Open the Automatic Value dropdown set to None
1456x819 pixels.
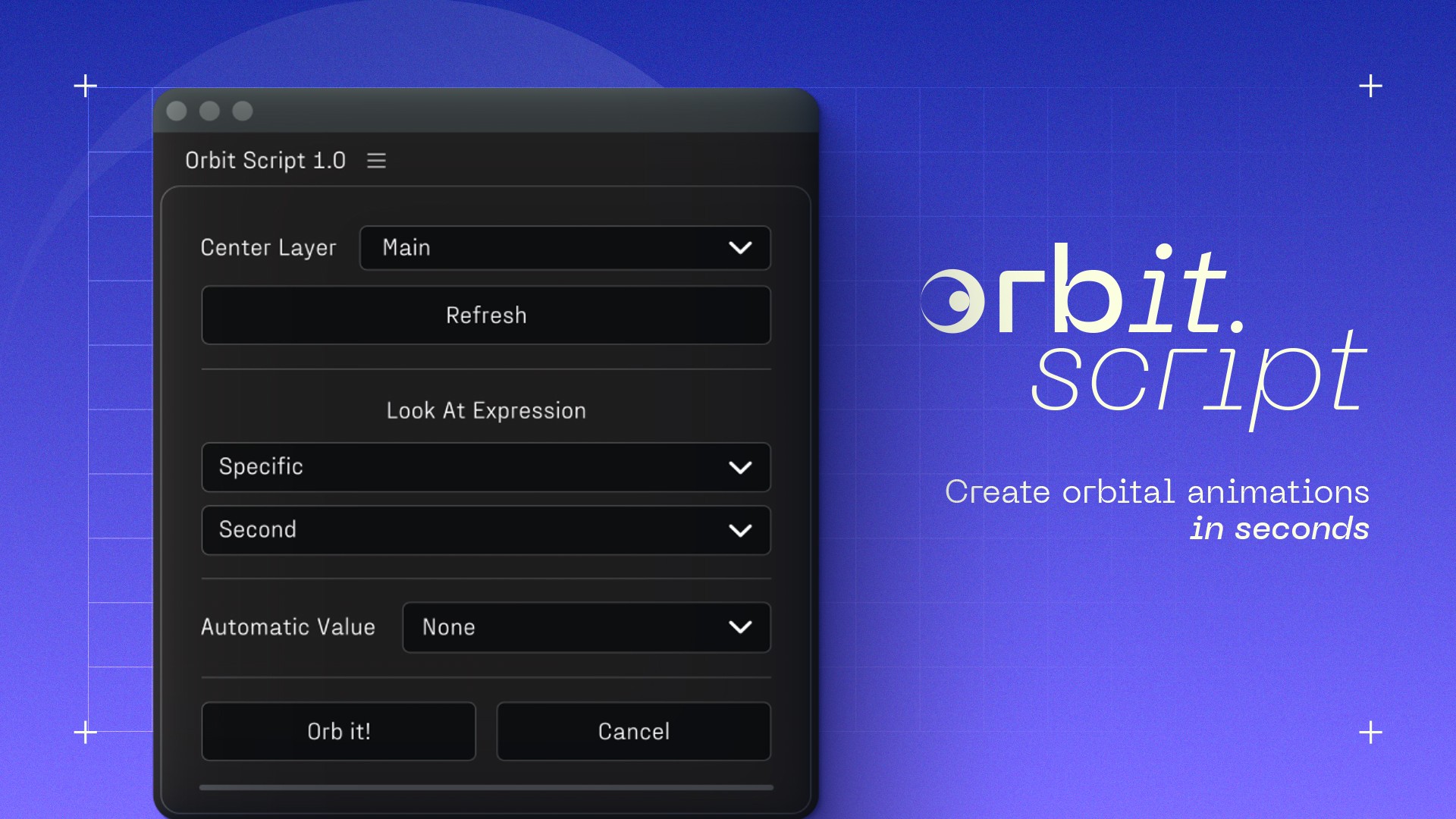click(561, 627)
